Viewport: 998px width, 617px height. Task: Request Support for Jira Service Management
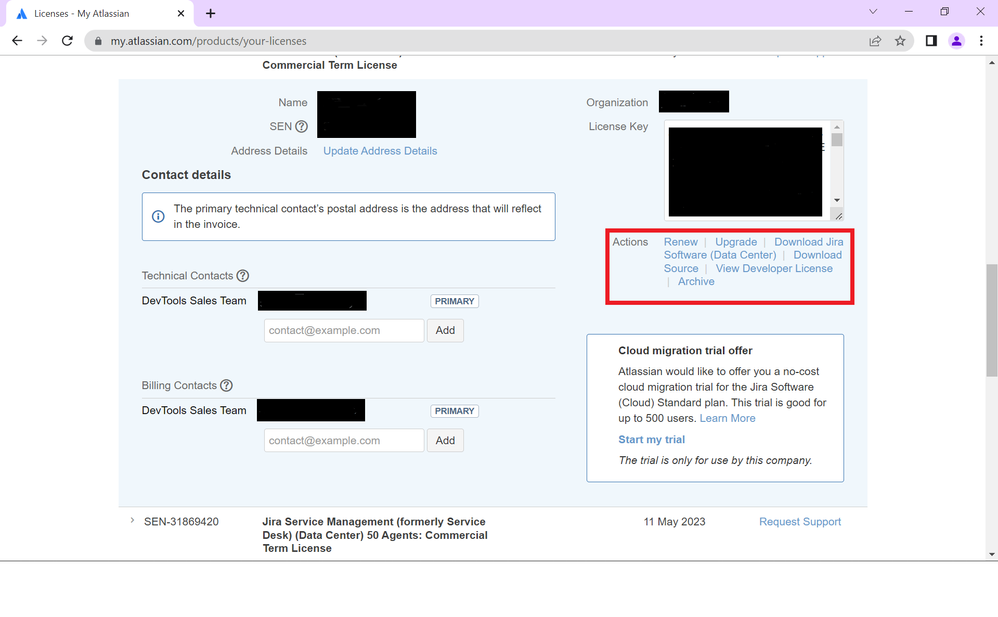(800, 521)
